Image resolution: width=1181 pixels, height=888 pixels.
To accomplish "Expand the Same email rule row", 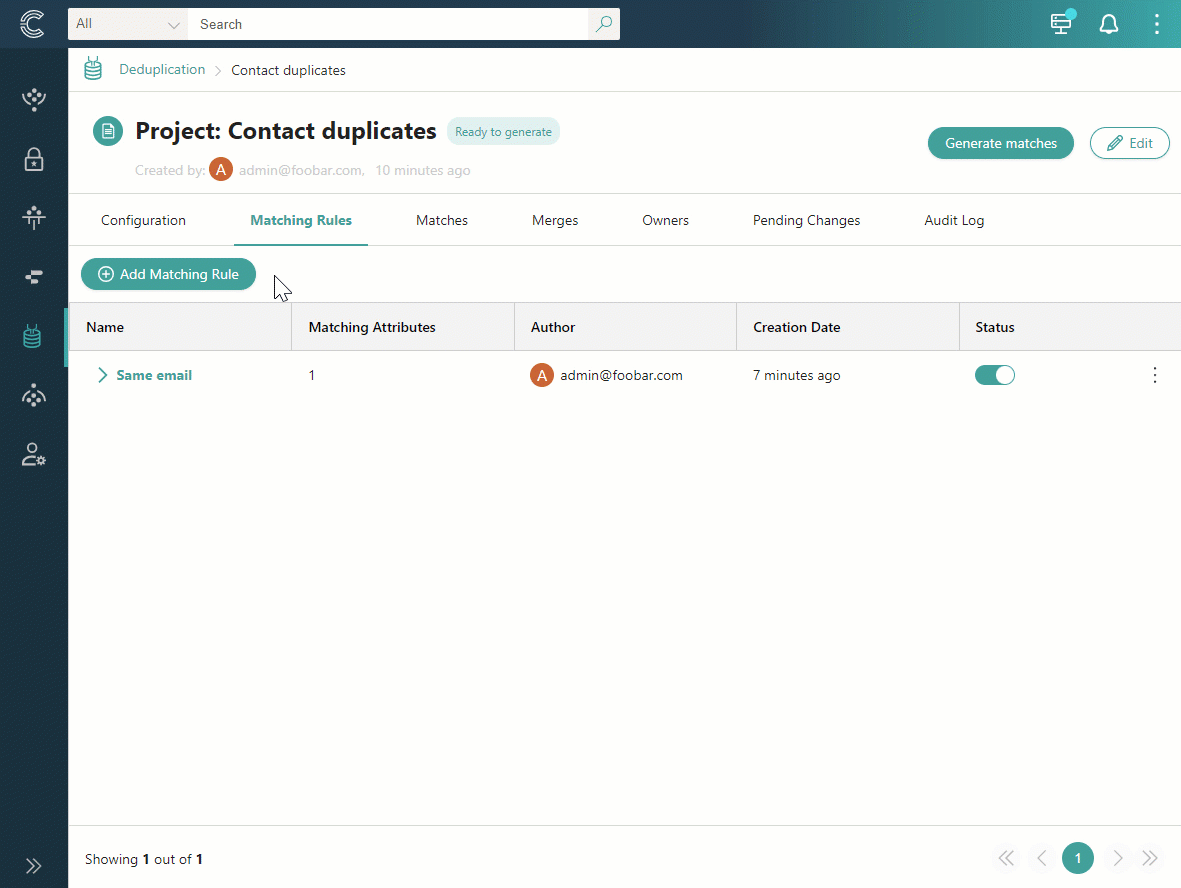I will coord(102,375).
